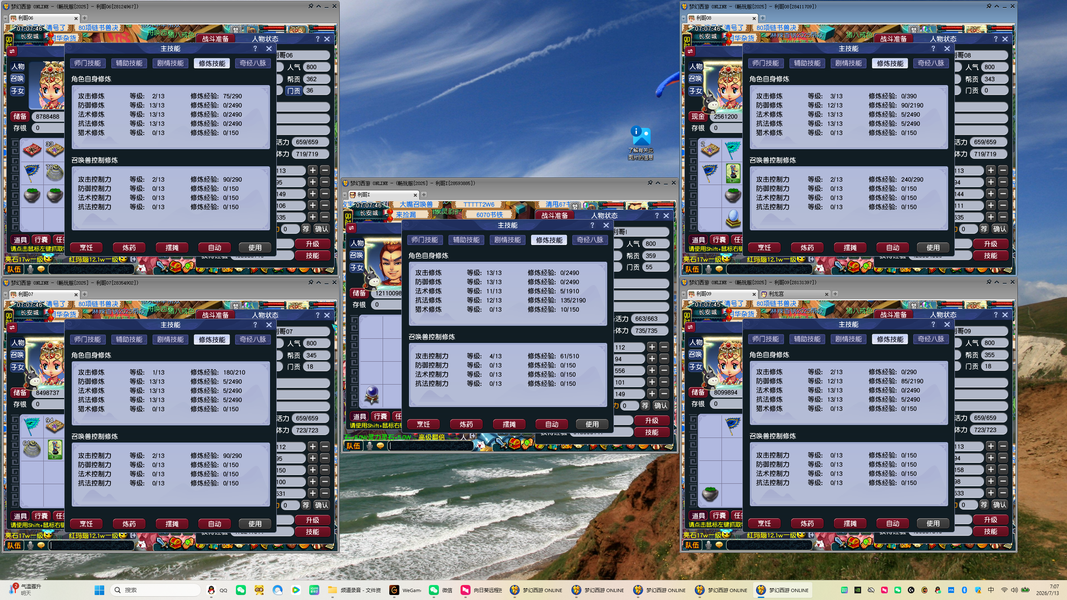This screenshot has width=1067, height=600.
Task: Select blue flag item in 利哥06 inventory
Action: click(x=31, y=172)
